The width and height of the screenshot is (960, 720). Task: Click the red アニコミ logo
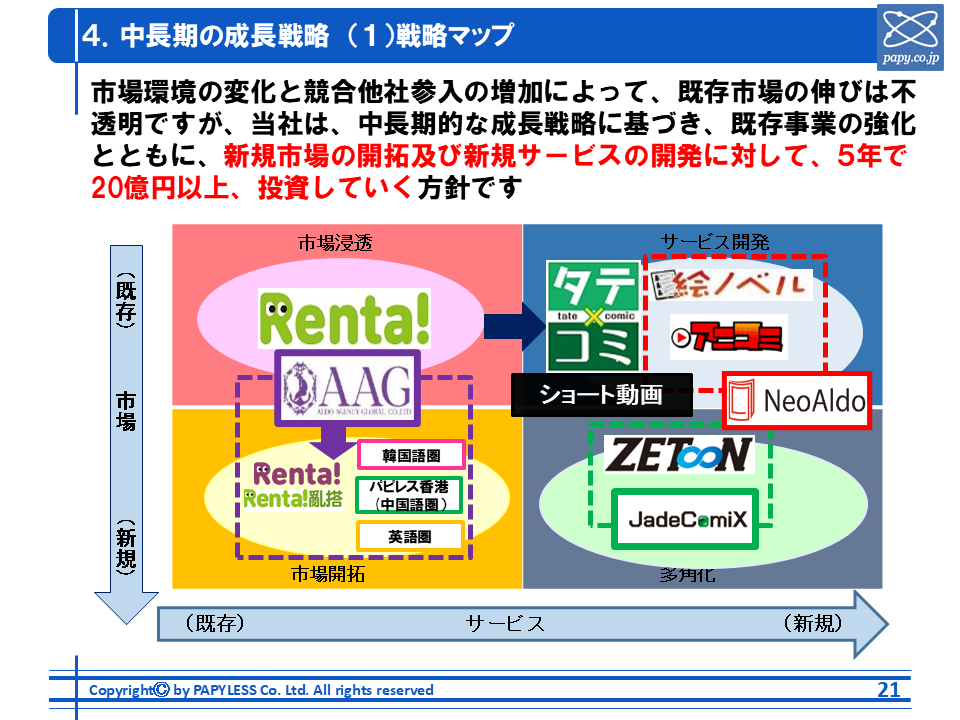728,336
